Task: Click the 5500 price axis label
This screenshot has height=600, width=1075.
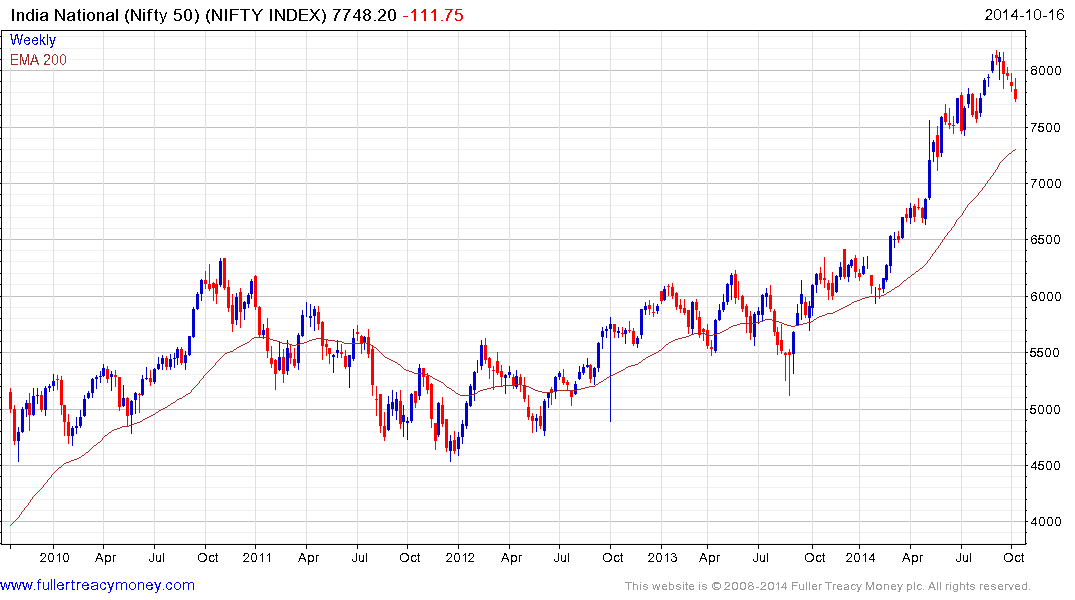Action: tap(1045, 353)
